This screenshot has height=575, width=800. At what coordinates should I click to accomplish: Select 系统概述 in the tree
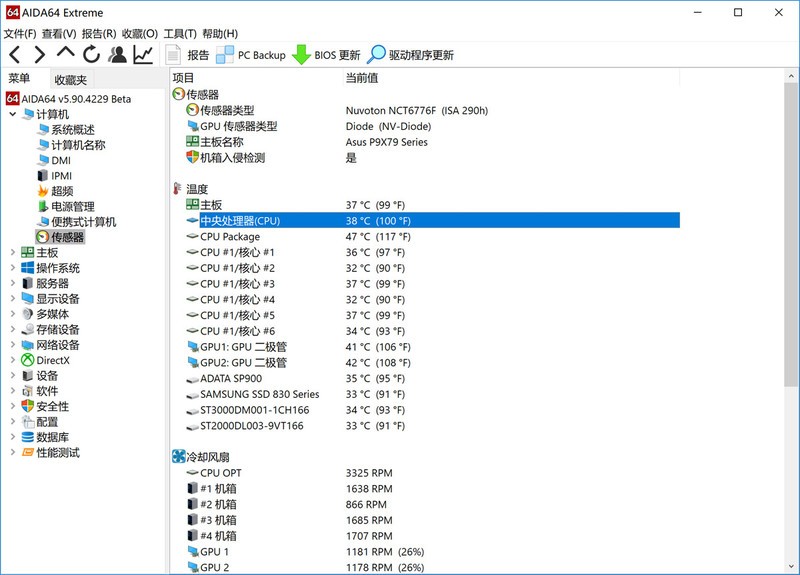pos(72,130)
